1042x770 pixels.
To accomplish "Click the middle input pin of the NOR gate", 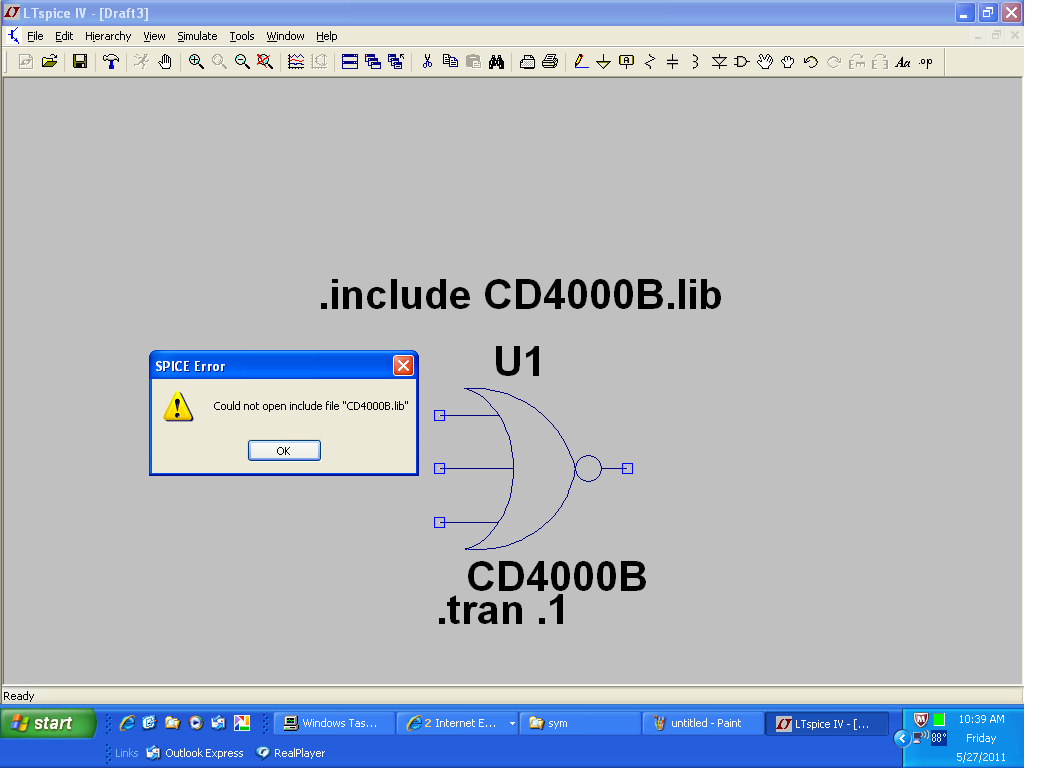I will pyautogui.click(x=439, y=468).
